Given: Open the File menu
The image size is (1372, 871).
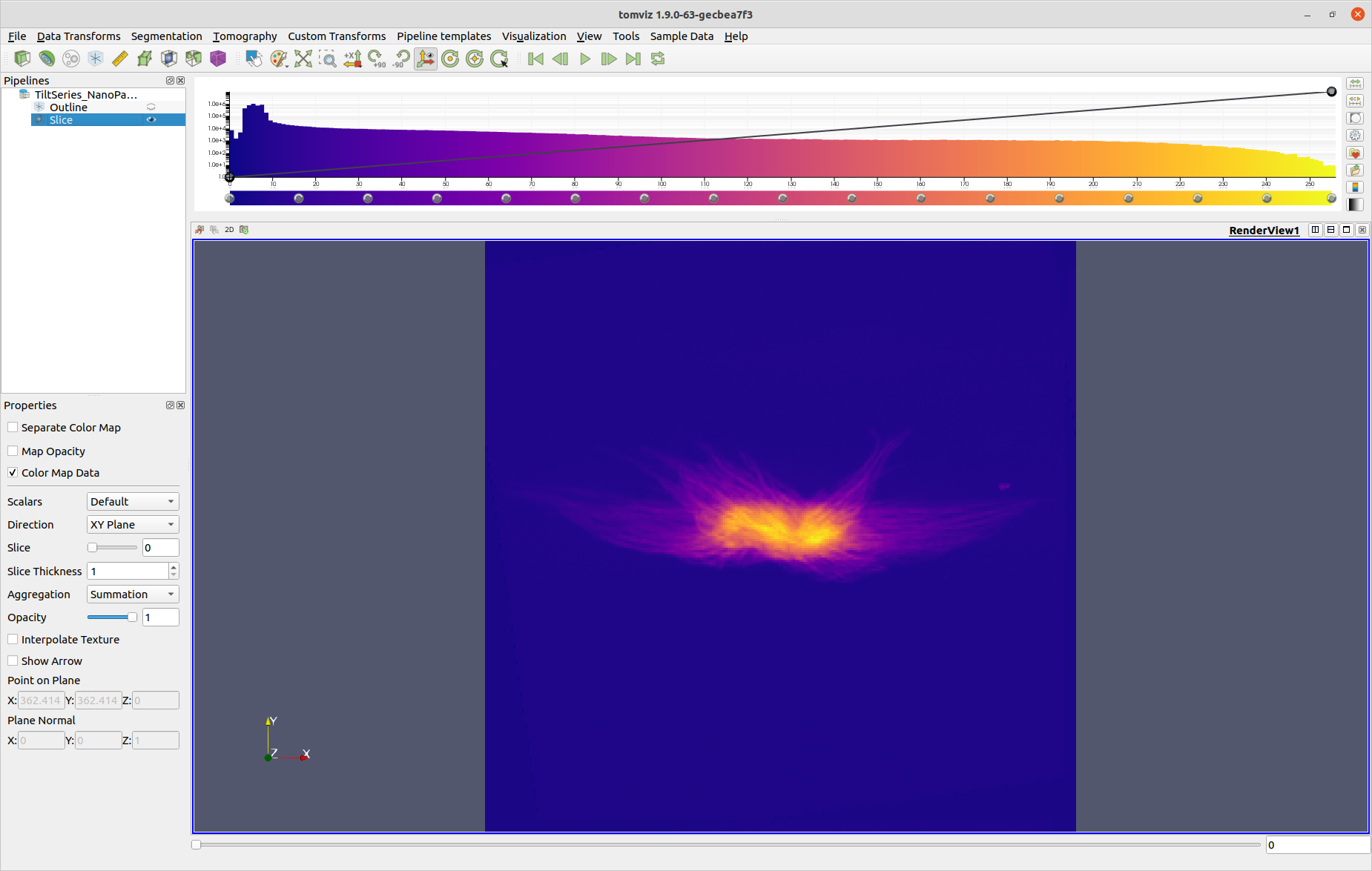Looking at the screenshot, I should point(17,36).
